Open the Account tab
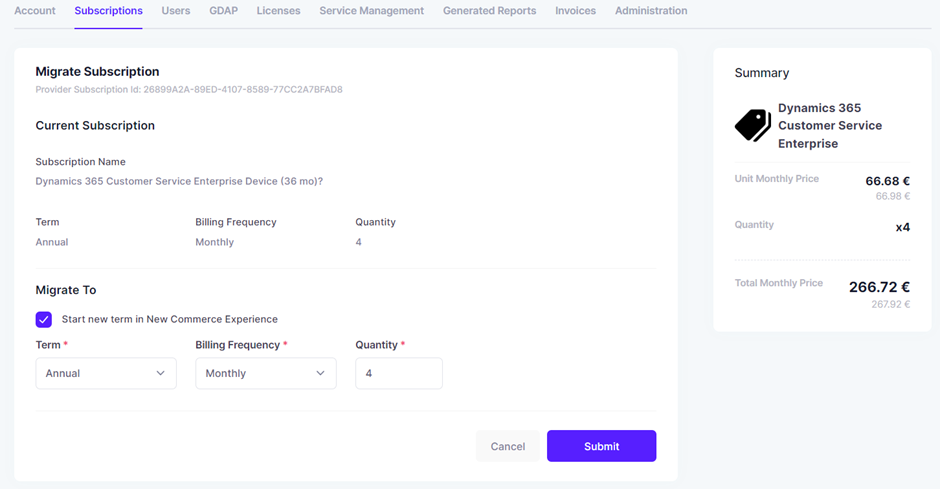This screenshot has width=940, height=489. (x=35, y=11)
